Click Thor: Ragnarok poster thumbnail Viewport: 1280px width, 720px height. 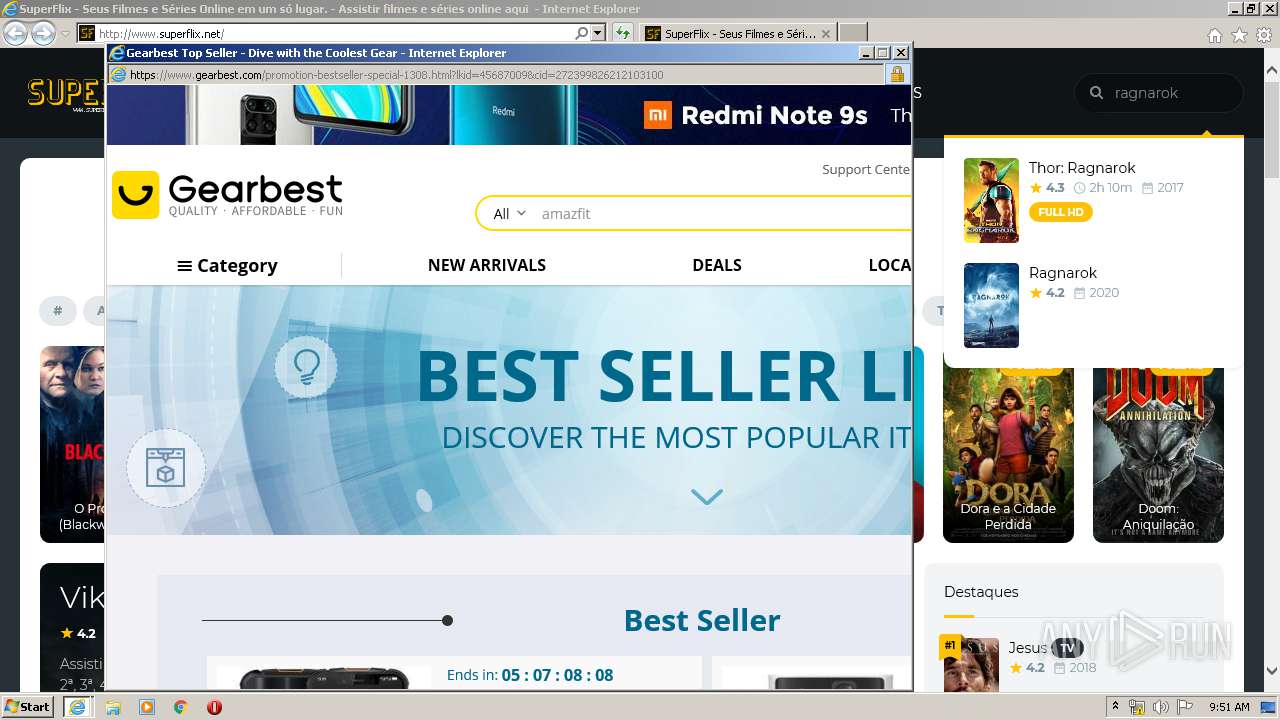991,200
